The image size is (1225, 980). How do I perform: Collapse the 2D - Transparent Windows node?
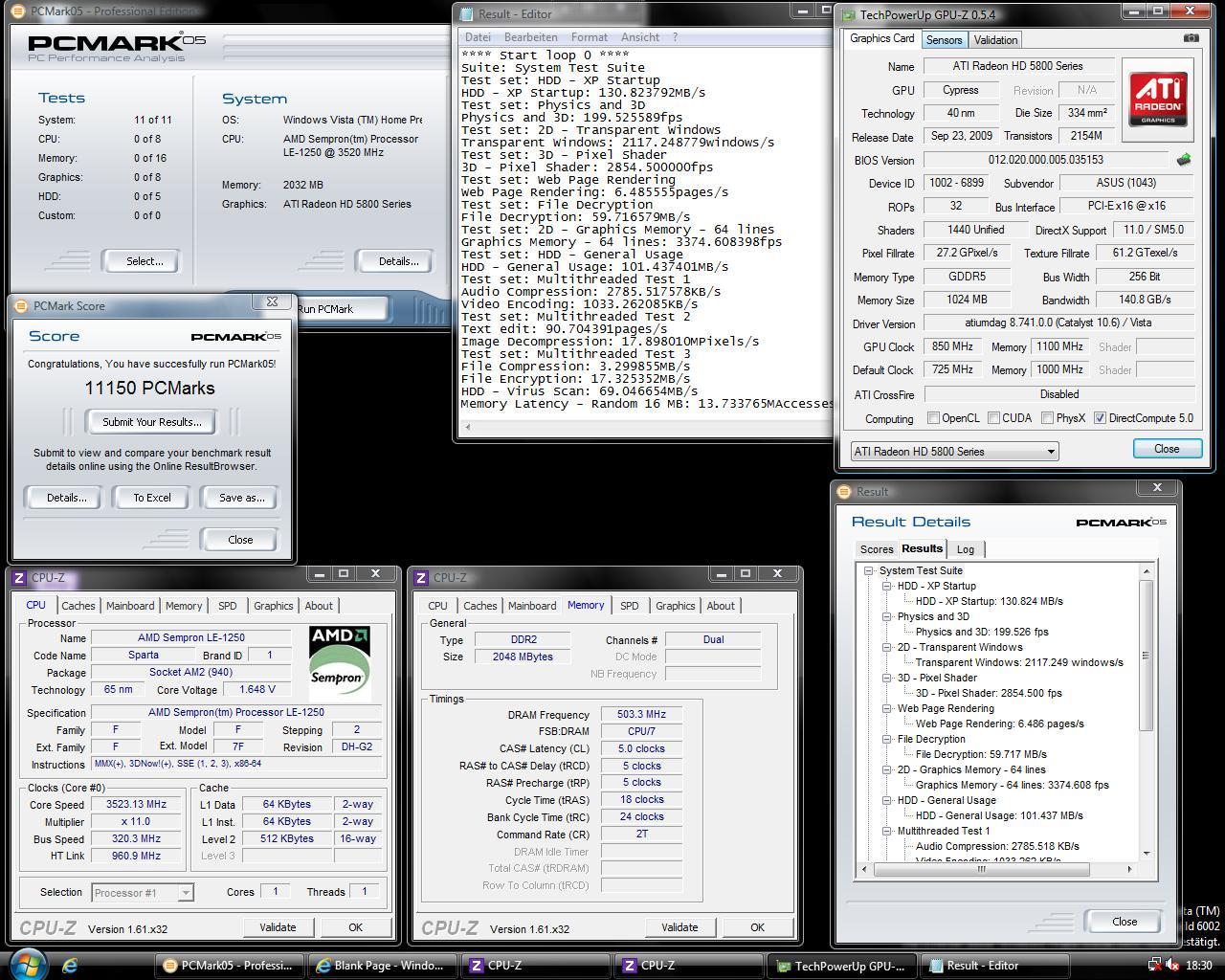tap(887, 647)
